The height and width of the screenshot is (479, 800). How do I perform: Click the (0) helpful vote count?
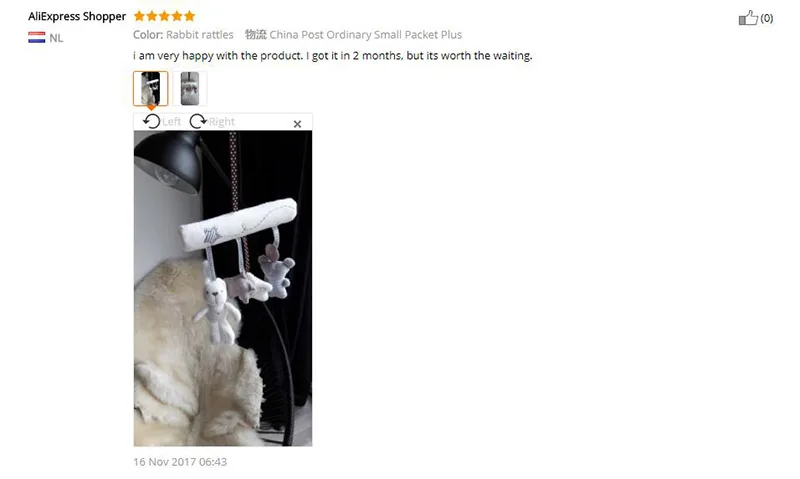coord(767,18)
